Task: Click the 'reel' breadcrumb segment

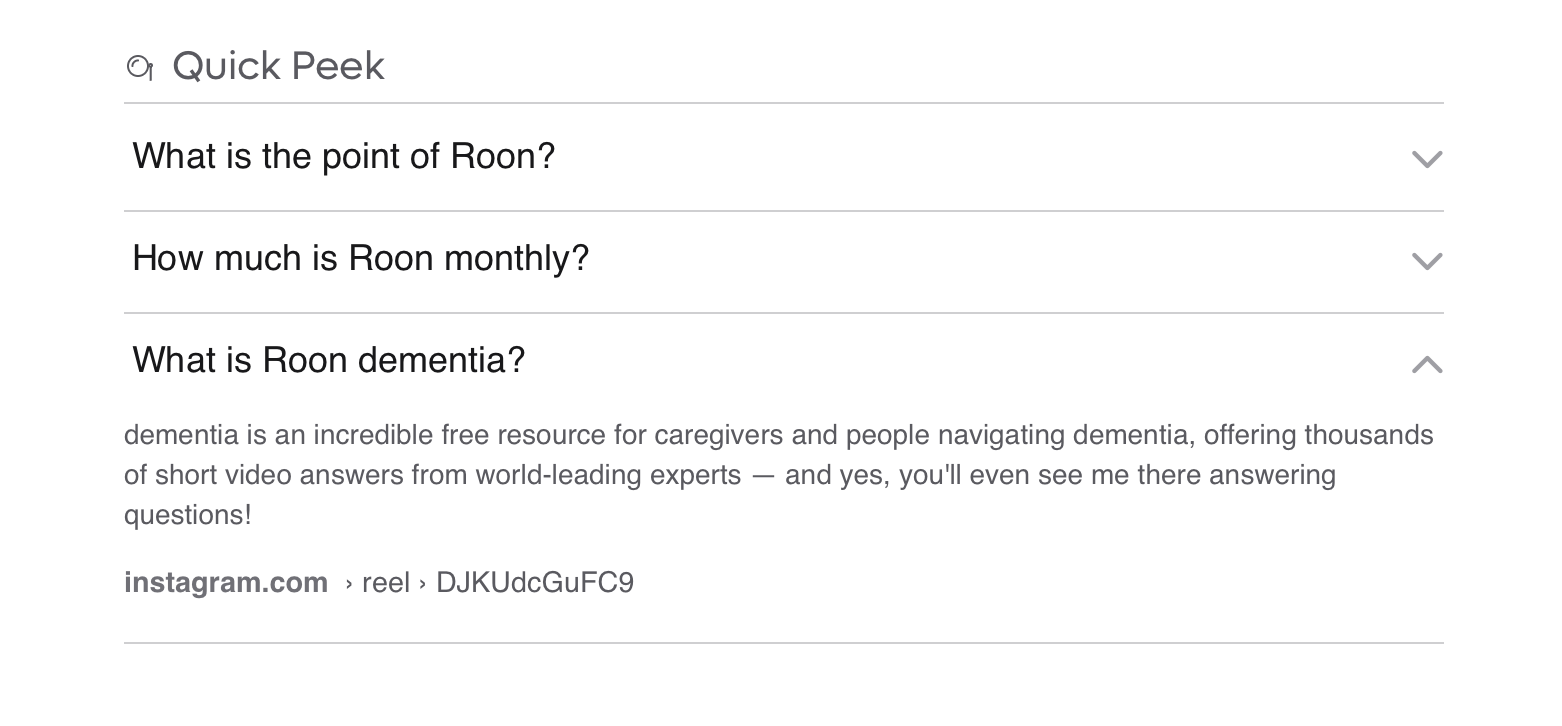Action: 386,583
